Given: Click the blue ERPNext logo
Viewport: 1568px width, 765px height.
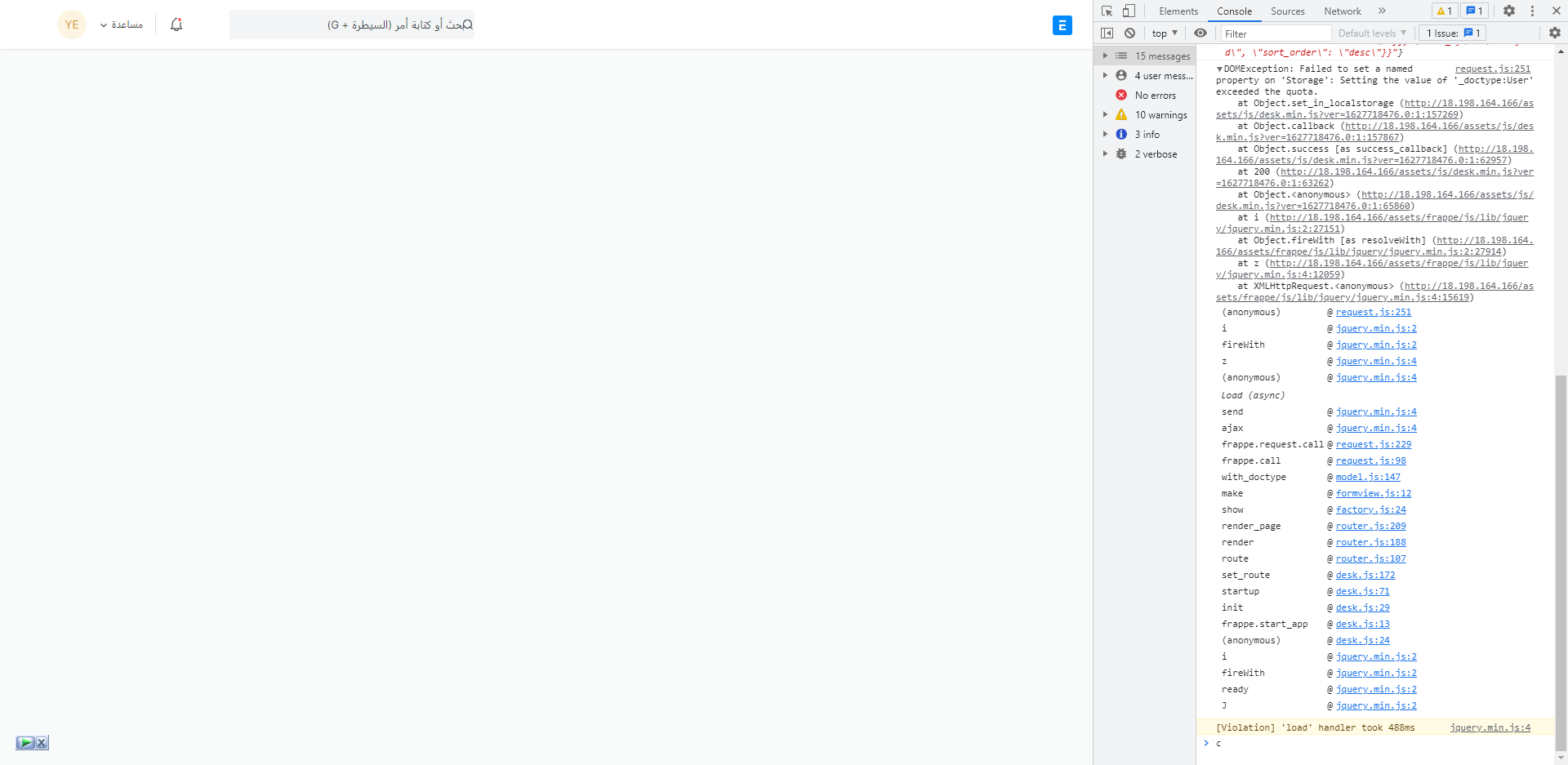Looking at the screenshot, I should click(x=1062, y=25).
